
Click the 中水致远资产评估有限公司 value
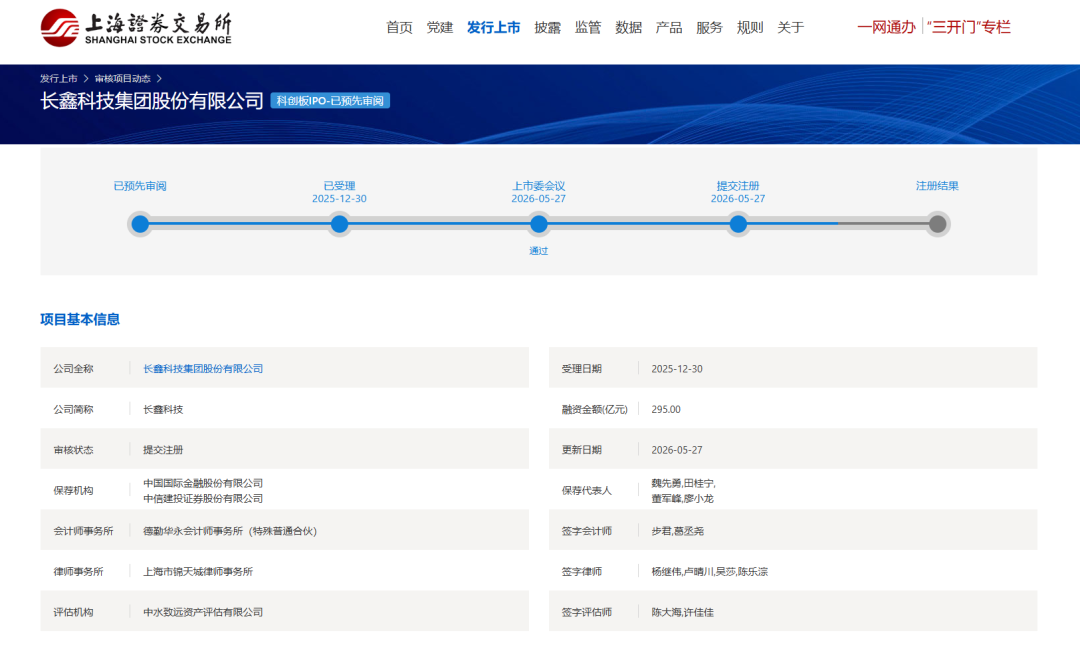point(203,612)
